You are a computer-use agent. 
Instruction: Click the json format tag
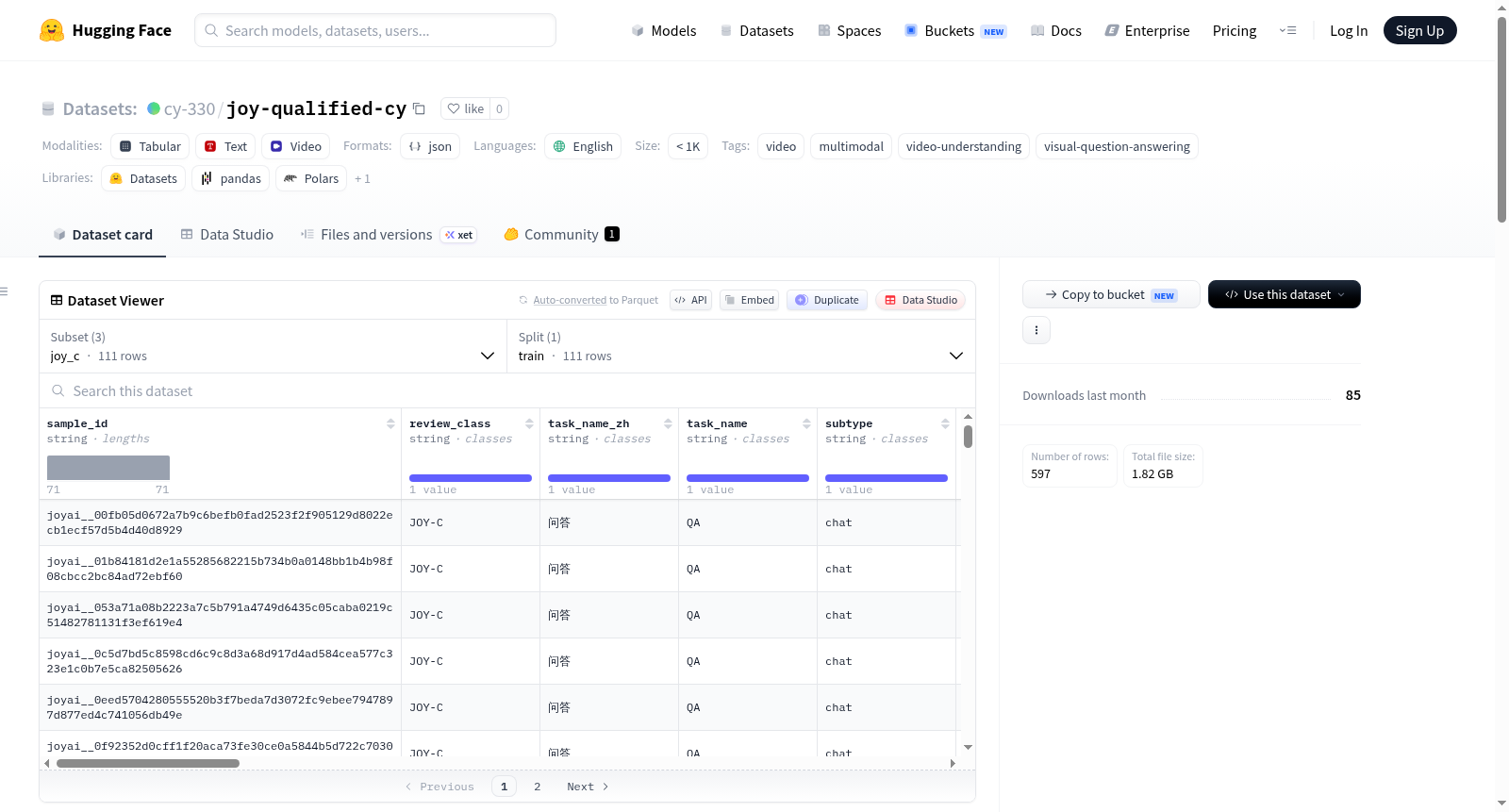tap(430, 146)
